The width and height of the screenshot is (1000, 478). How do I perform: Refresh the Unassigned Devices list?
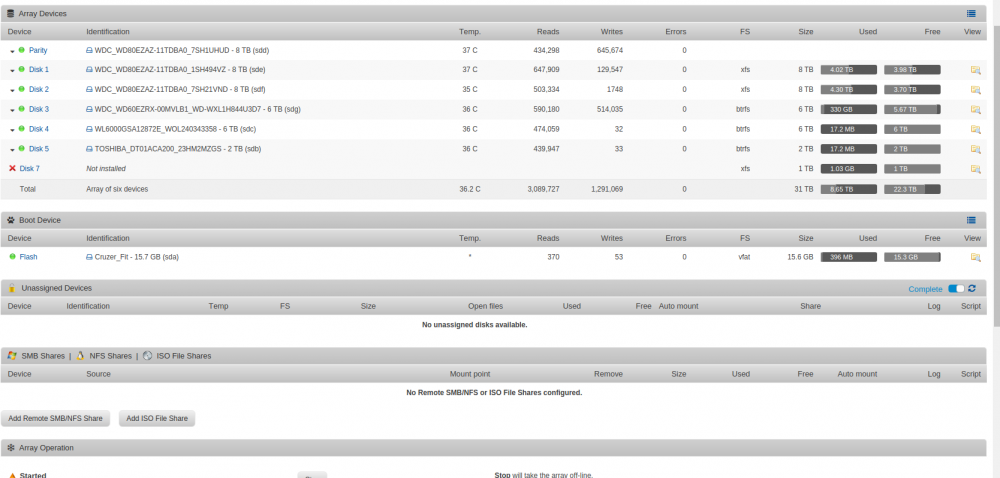click(972, 288)
